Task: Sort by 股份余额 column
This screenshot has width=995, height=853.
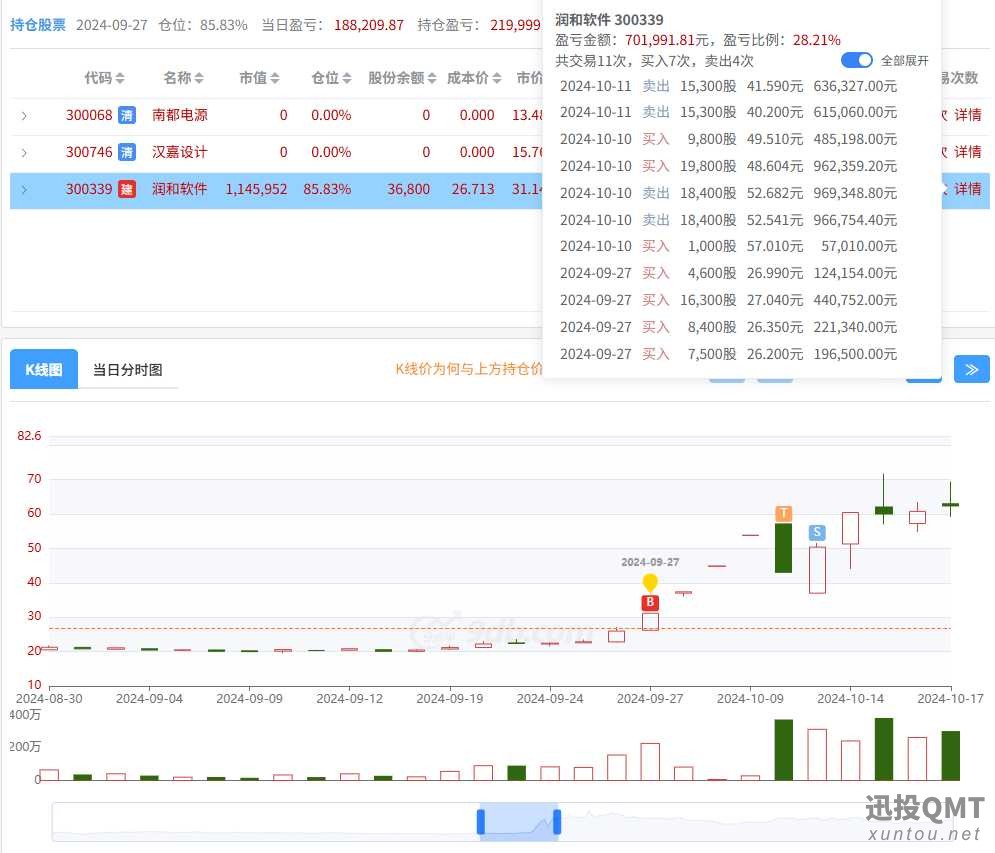Action: click(402, 78)
